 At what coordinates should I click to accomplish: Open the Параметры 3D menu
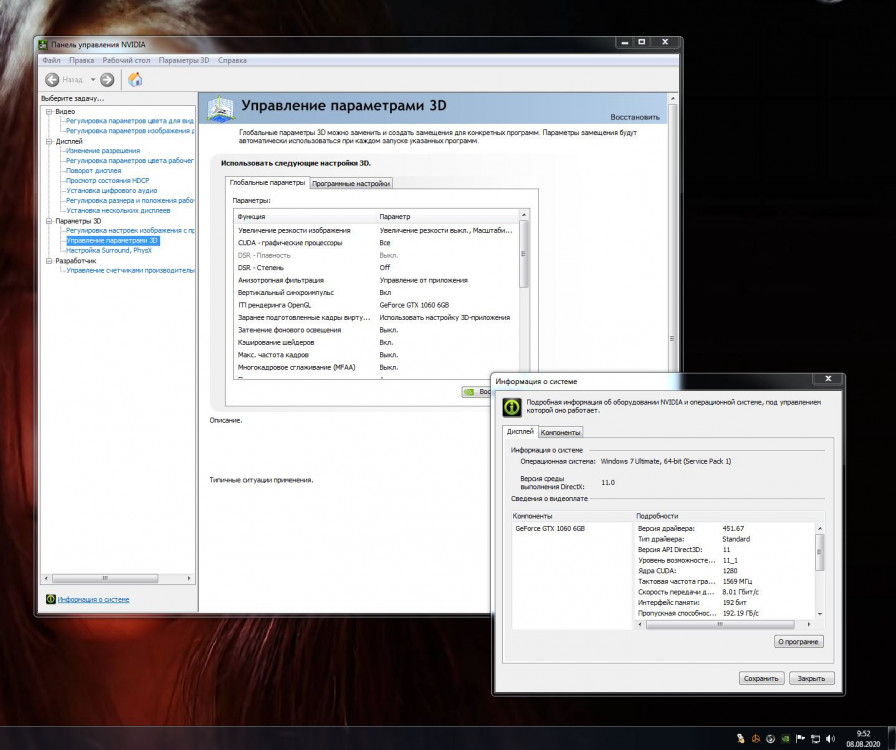(x=184, y=61)
